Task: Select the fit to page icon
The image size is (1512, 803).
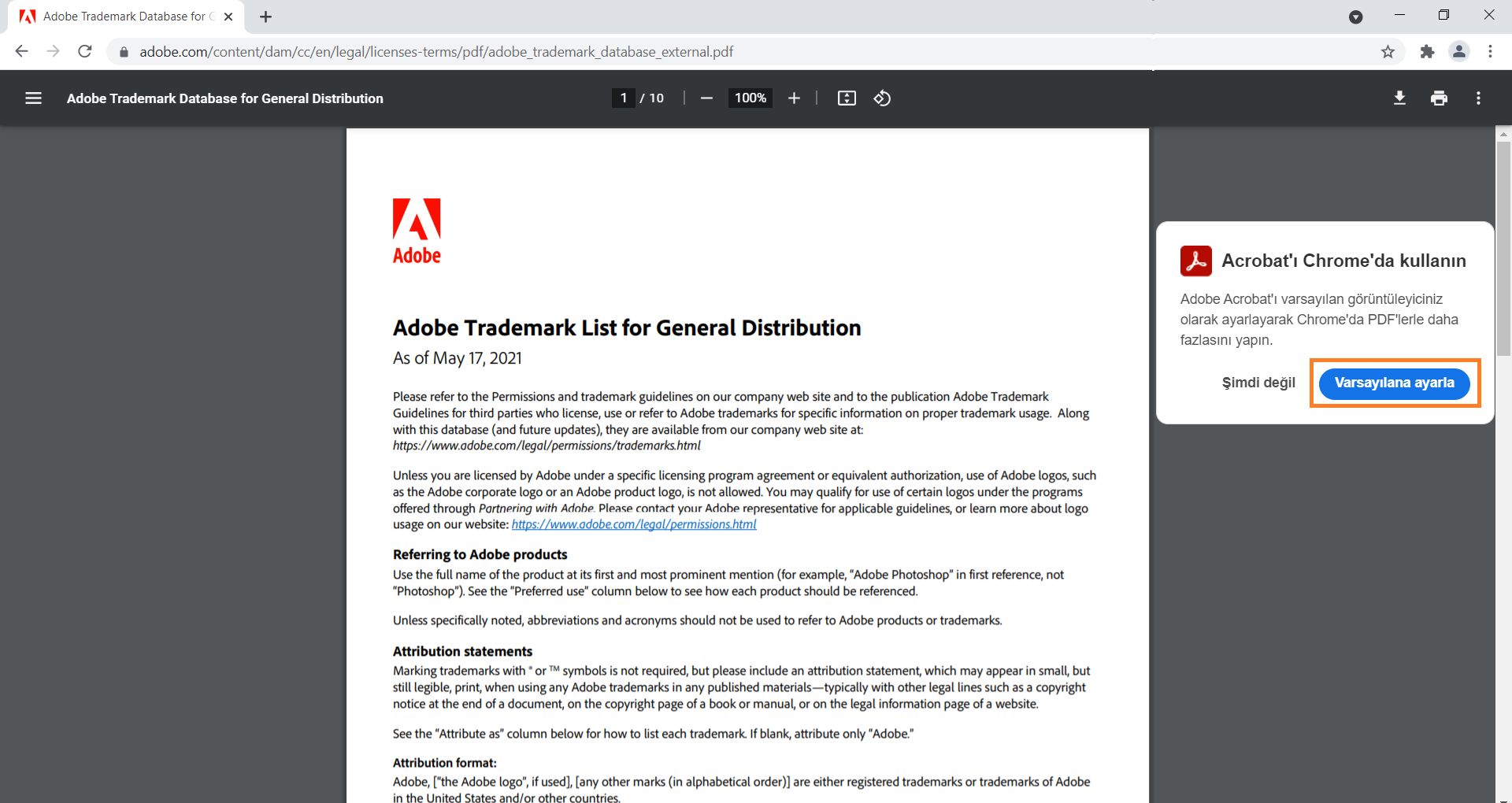Action: click(x=846, y=98)
